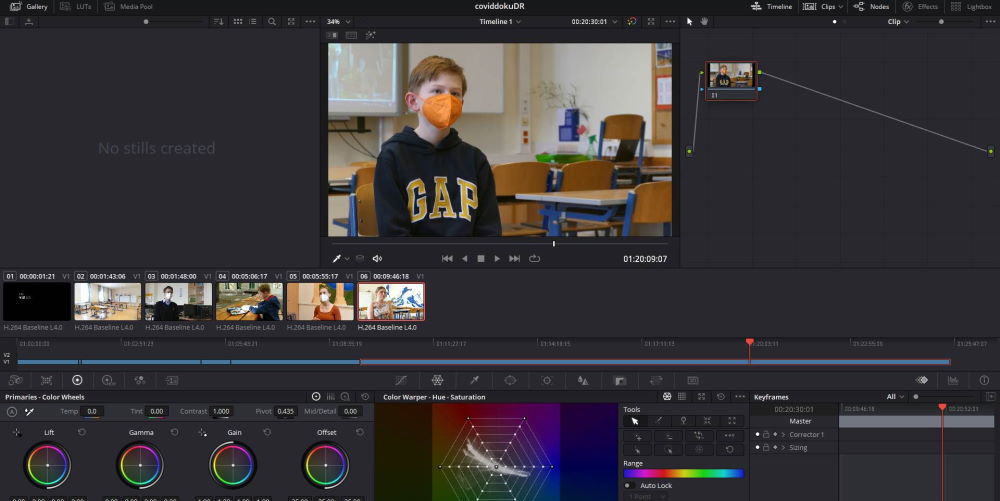Open viewer options three-dot menu
The width and height of the screenshot is (1000, 501).
click(670, 22)
